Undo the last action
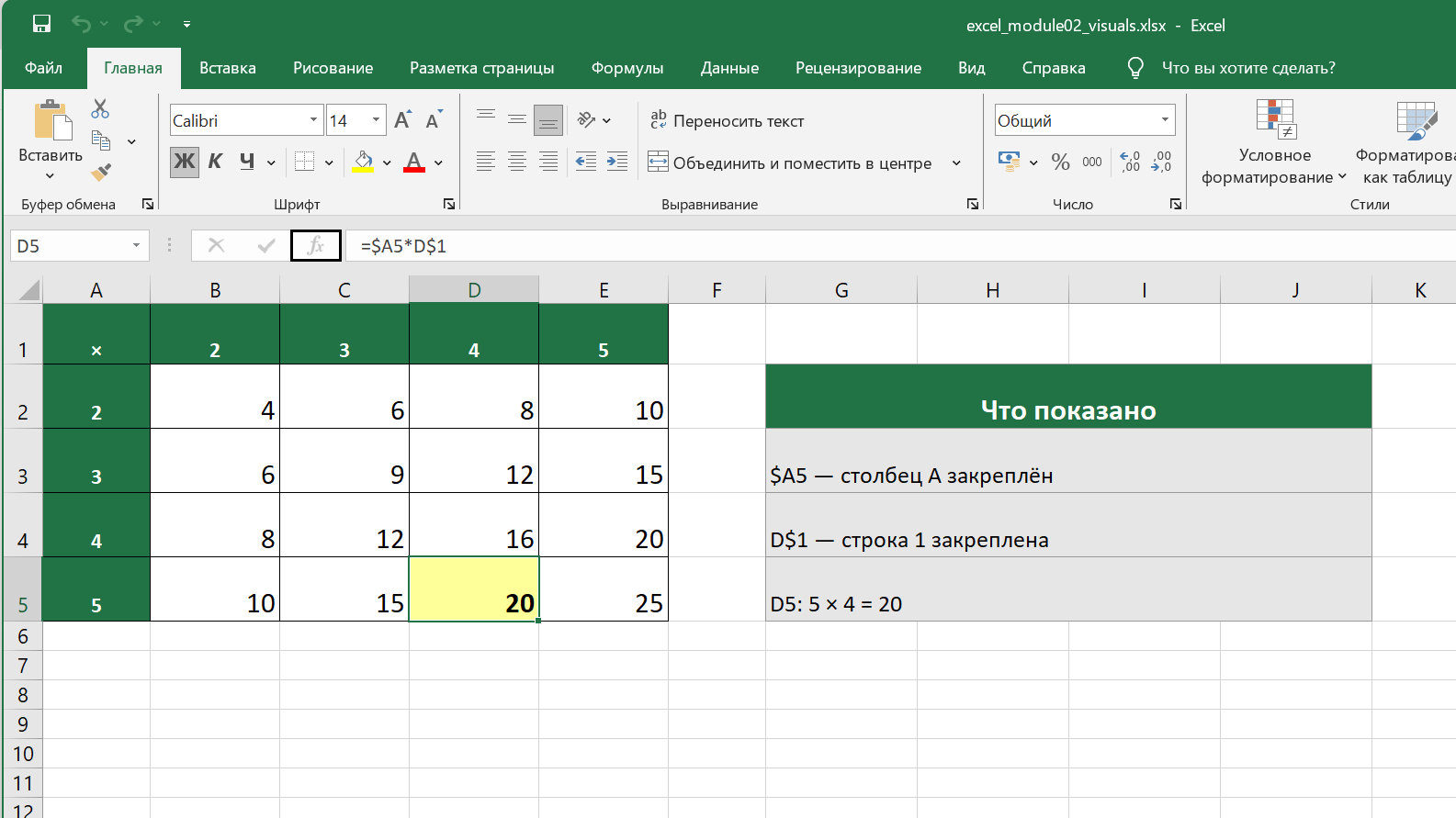The width and height of the screenshot is (1456, 818). coord(82,25)
